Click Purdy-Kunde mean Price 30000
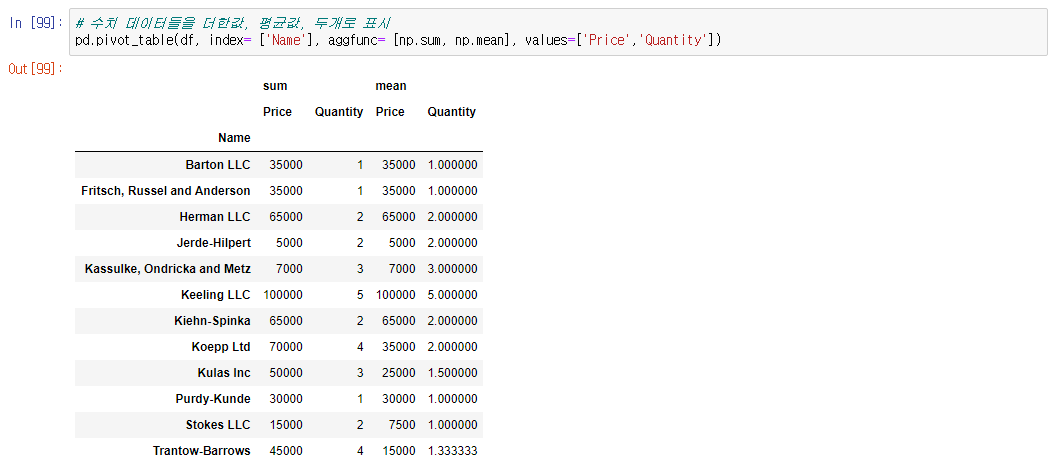Viewport: 1057px width, 472px height. click(399, 399)
